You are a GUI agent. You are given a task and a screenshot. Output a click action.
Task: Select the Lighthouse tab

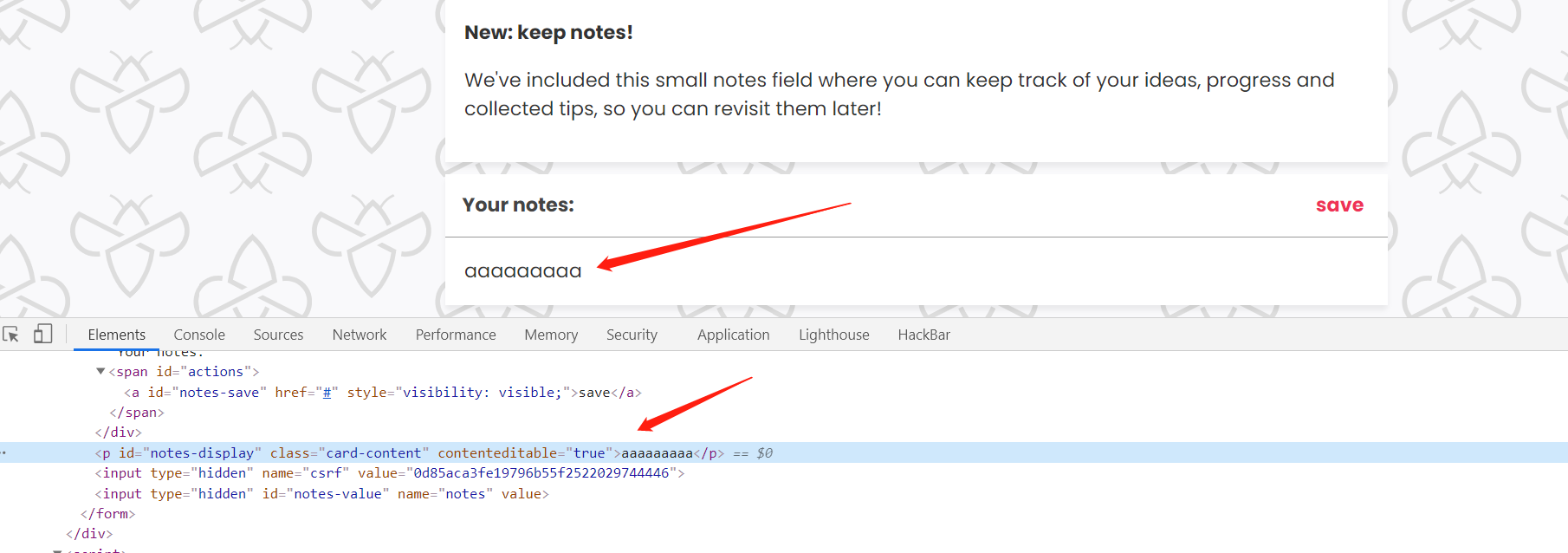(833, 335)
